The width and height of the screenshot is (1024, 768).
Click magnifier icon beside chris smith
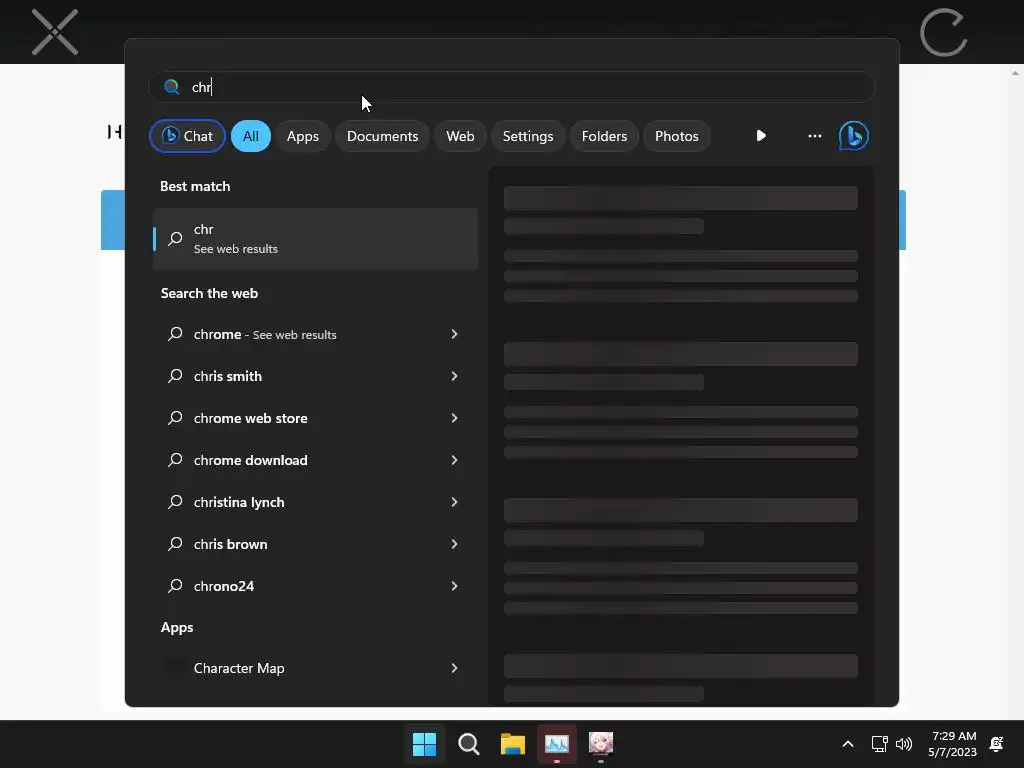[x=175, y=376]
